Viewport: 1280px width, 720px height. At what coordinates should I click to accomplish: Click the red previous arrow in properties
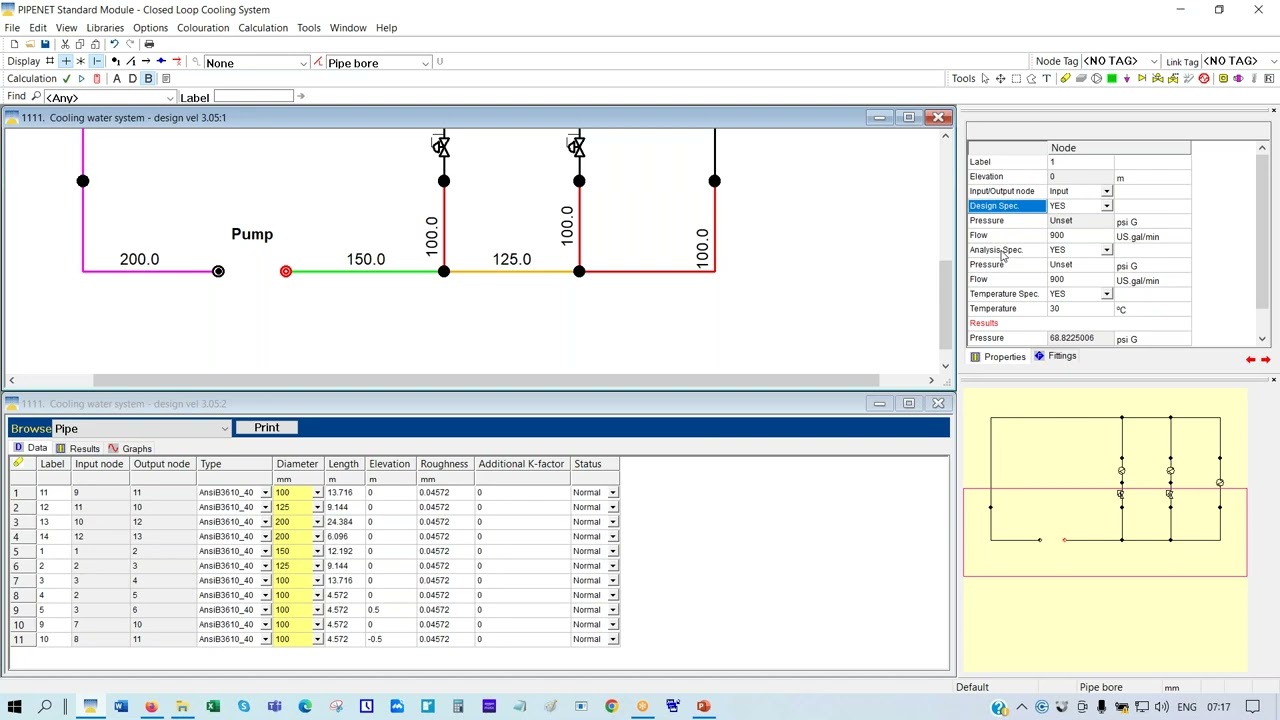[x=1250, y=359]
